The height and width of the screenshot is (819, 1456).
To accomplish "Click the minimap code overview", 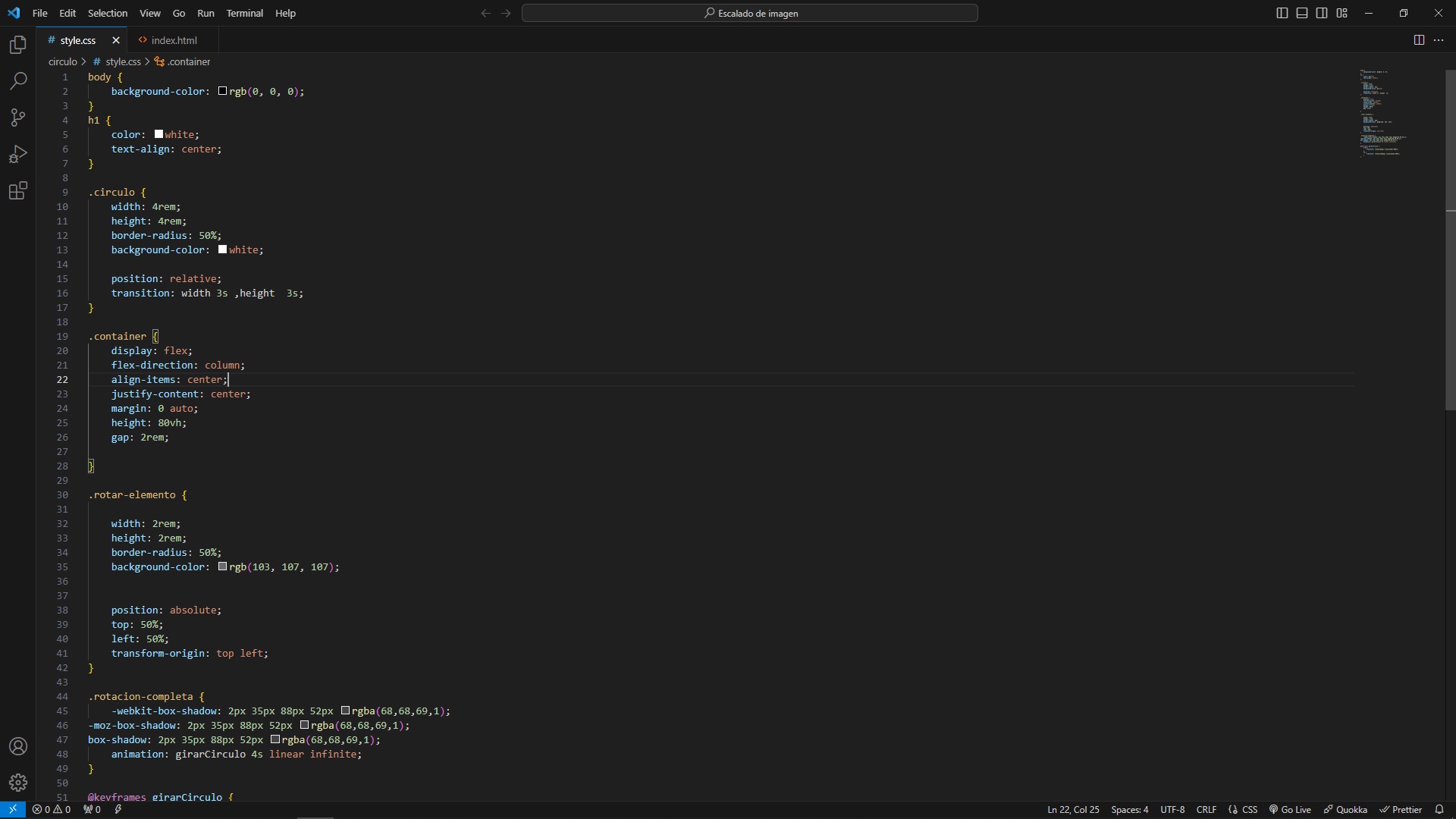I will tap(1384, 114).
